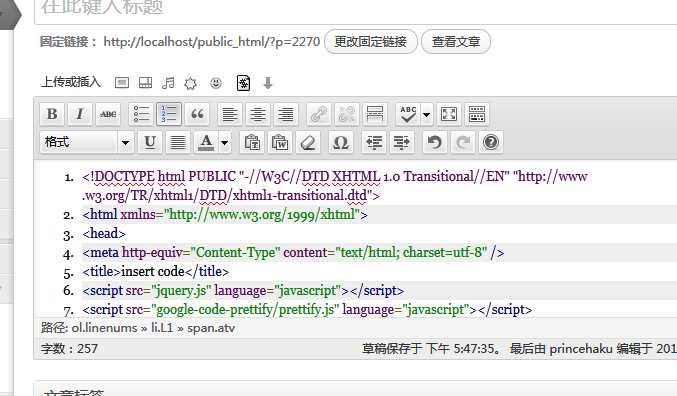677x396 pixels.
Task: Add a video via upload icon
Action: click(145, 82)
